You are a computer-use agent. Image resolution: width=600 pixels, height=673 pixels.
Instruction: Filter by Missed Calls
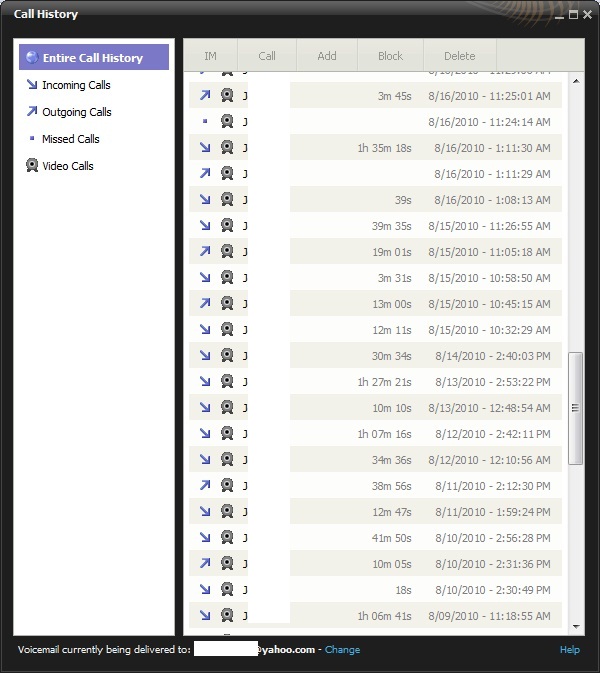71,139
